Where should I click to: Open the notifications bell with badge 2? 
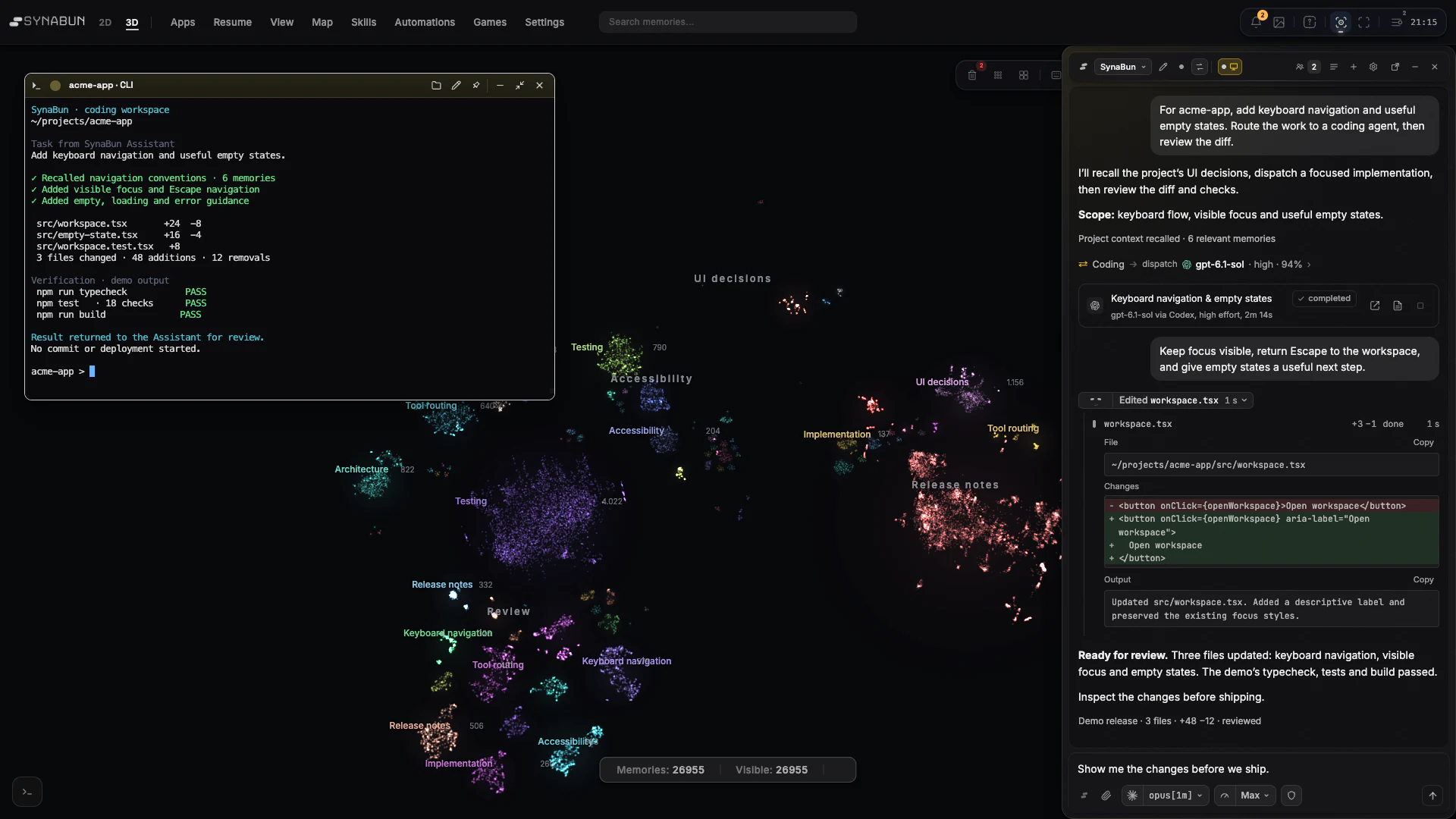1257,22
